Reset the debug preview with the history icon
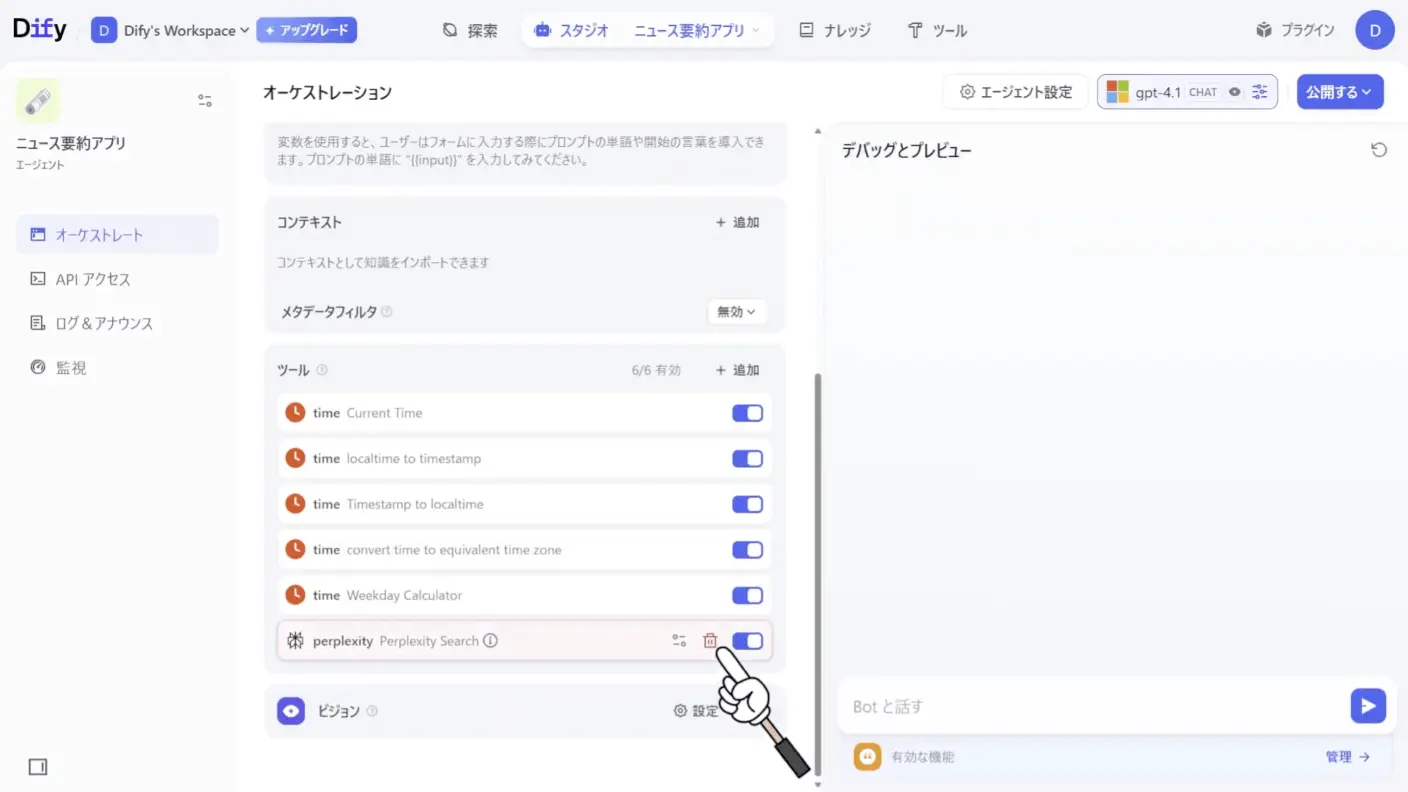Image resolution: width=1408 pixels, height=792 pixels. coord(1379,149)
